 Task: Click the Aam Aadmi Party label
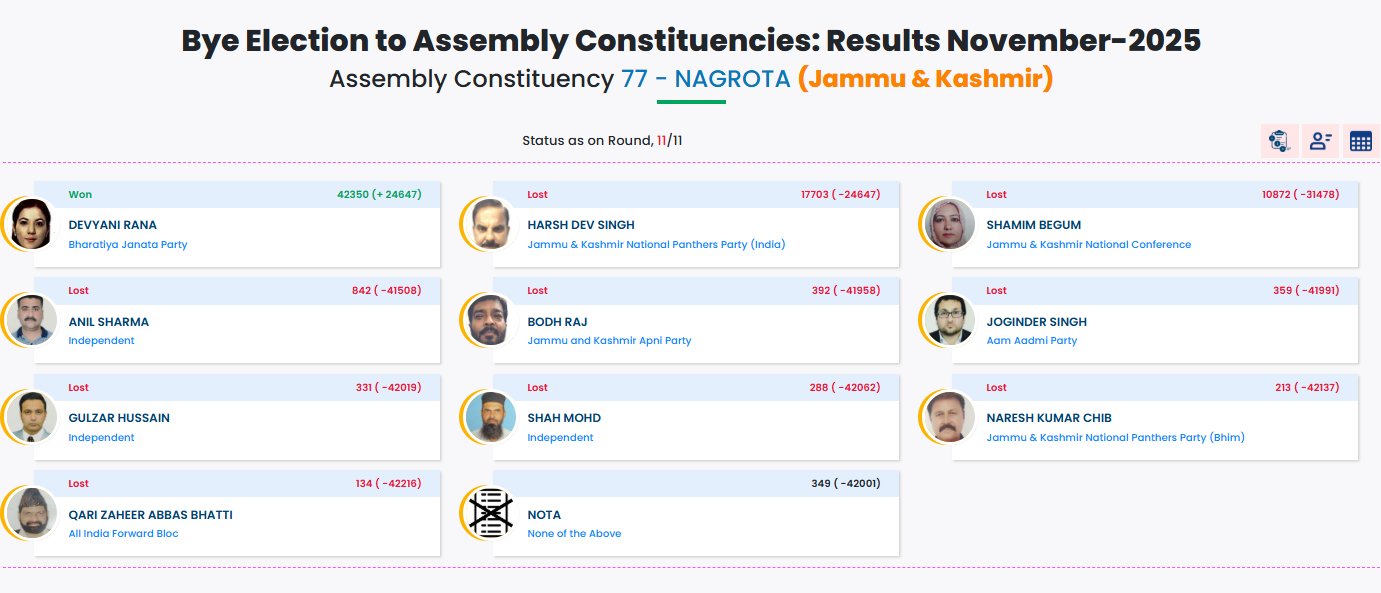[1031, 341]
